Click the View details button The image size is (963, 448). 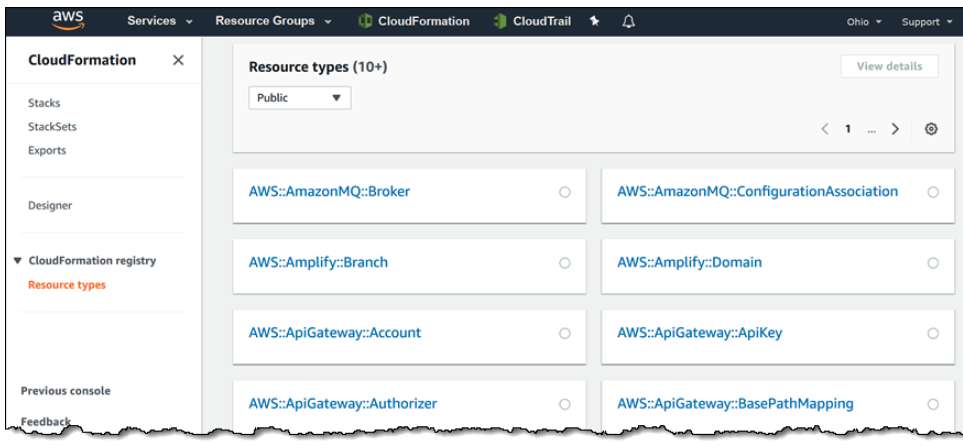(x=889, y=66)
